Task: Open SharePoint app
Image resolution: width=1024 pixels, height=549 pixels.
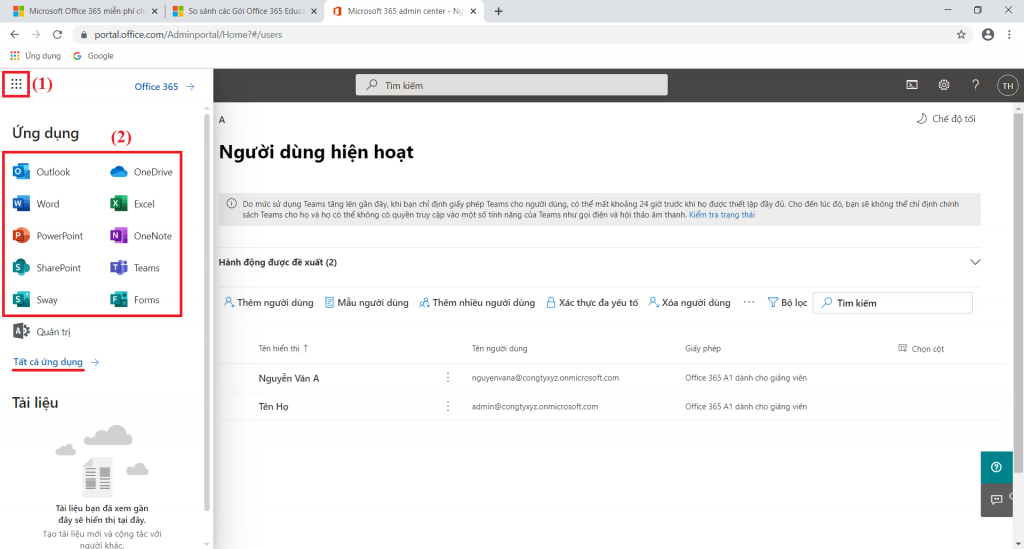Action: (47, 268)
